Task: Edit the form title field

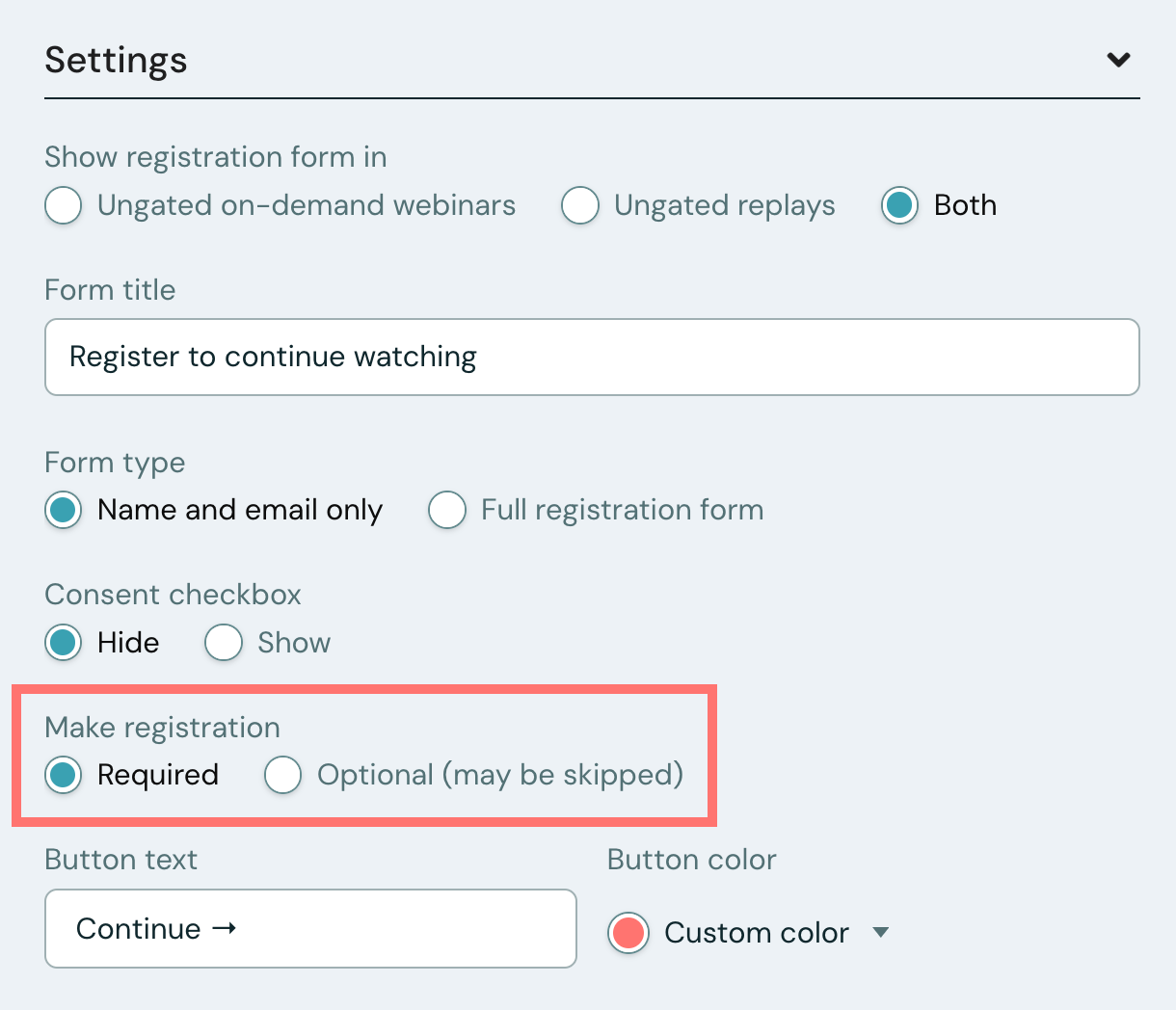Action: click(591, 357)
